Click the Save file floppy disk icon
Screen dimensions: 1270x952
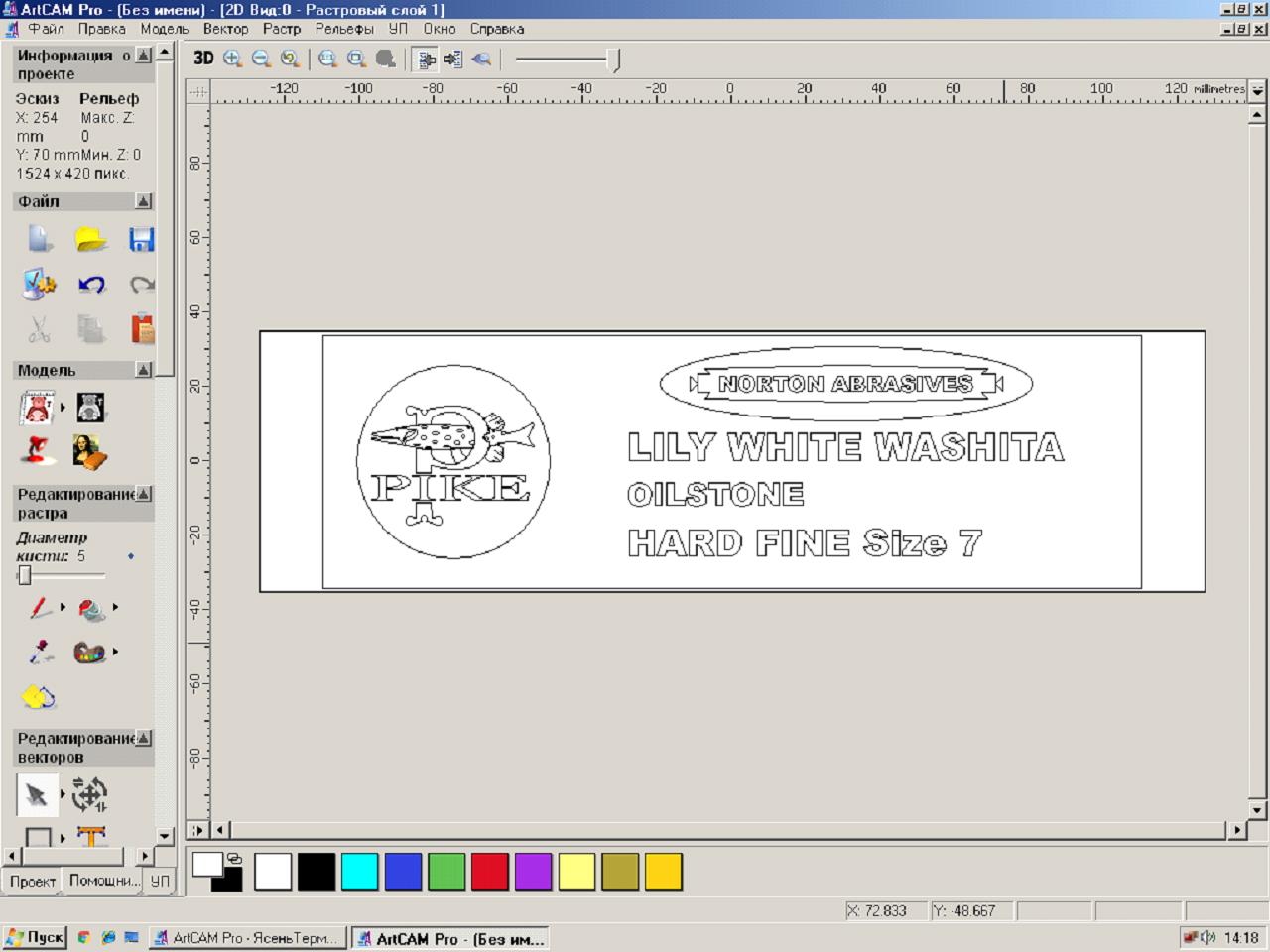tap(141, 240)
